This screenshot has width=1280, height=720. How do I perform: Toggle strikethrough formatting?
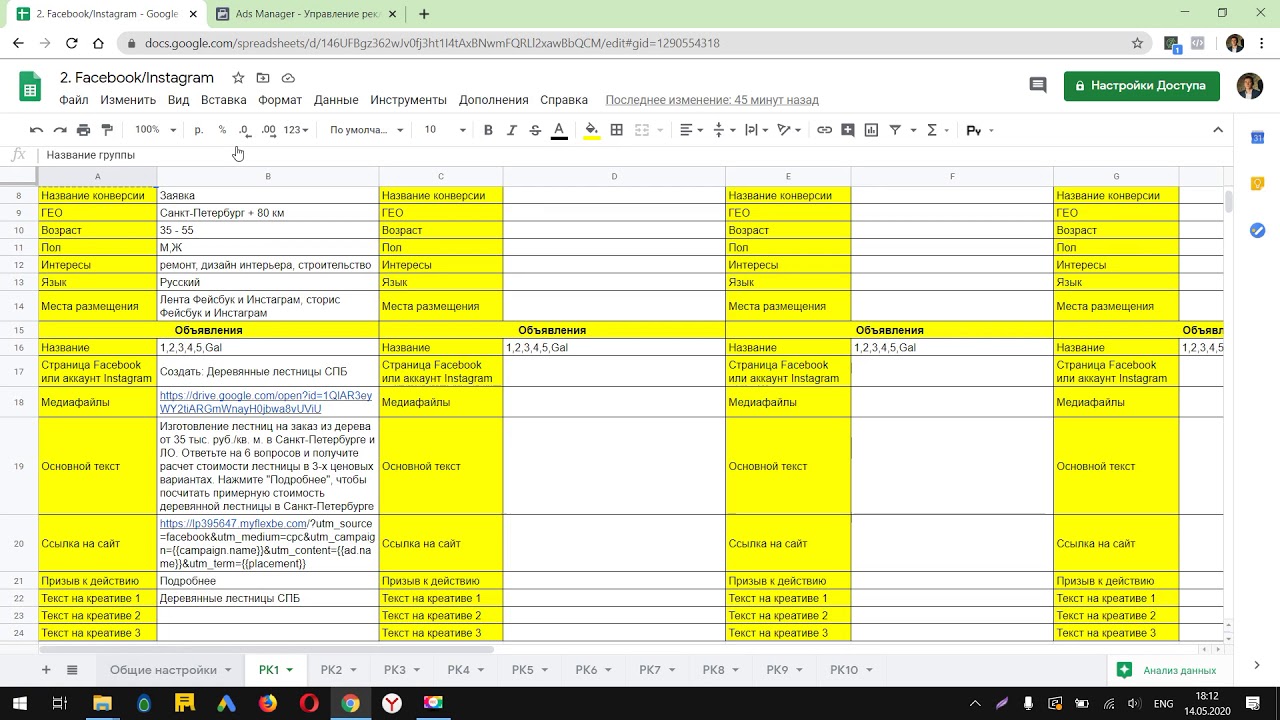tap(535, 130)
